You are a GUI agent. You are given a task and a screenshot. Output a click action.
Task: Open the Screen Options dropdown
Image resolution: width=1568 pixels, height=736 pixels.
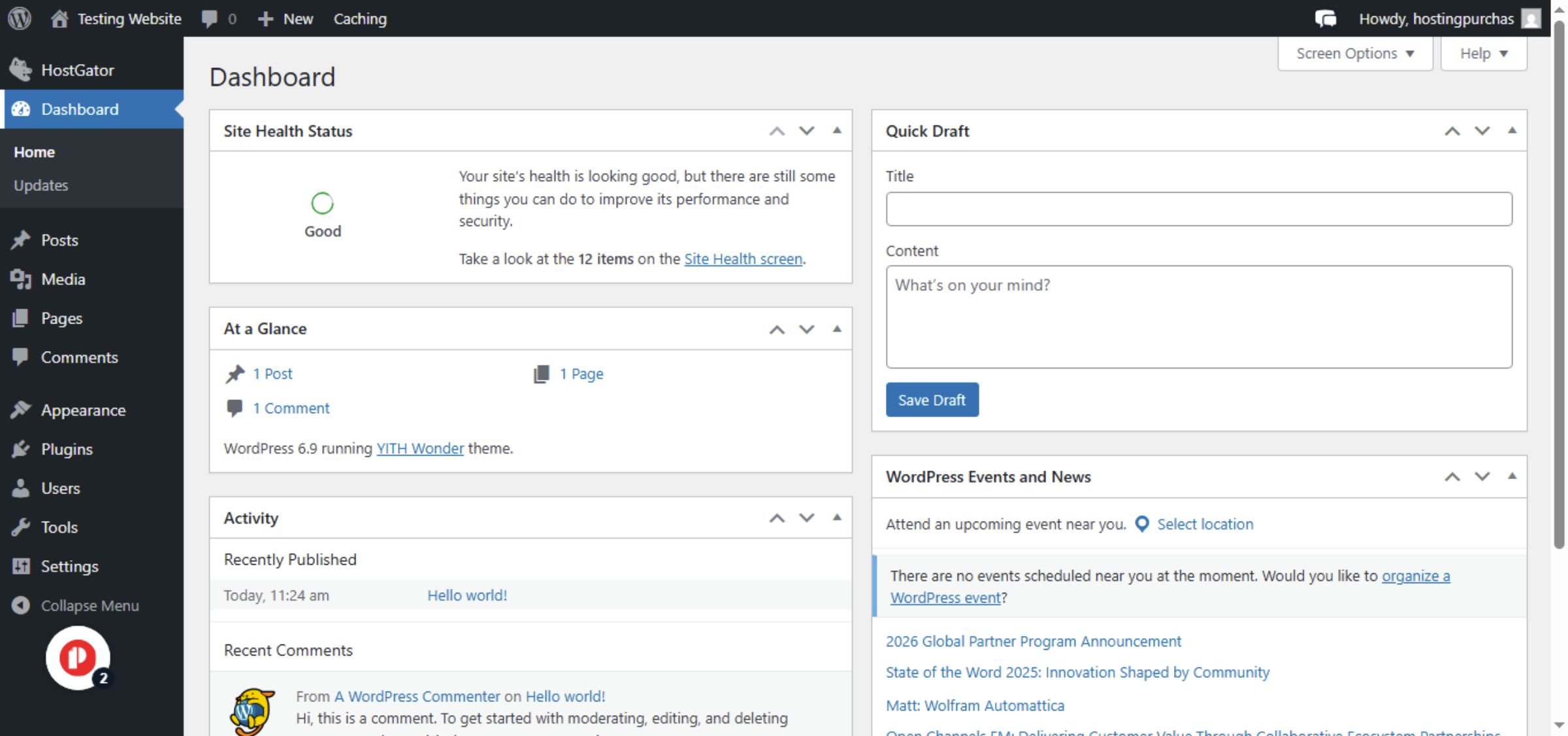1354,53
